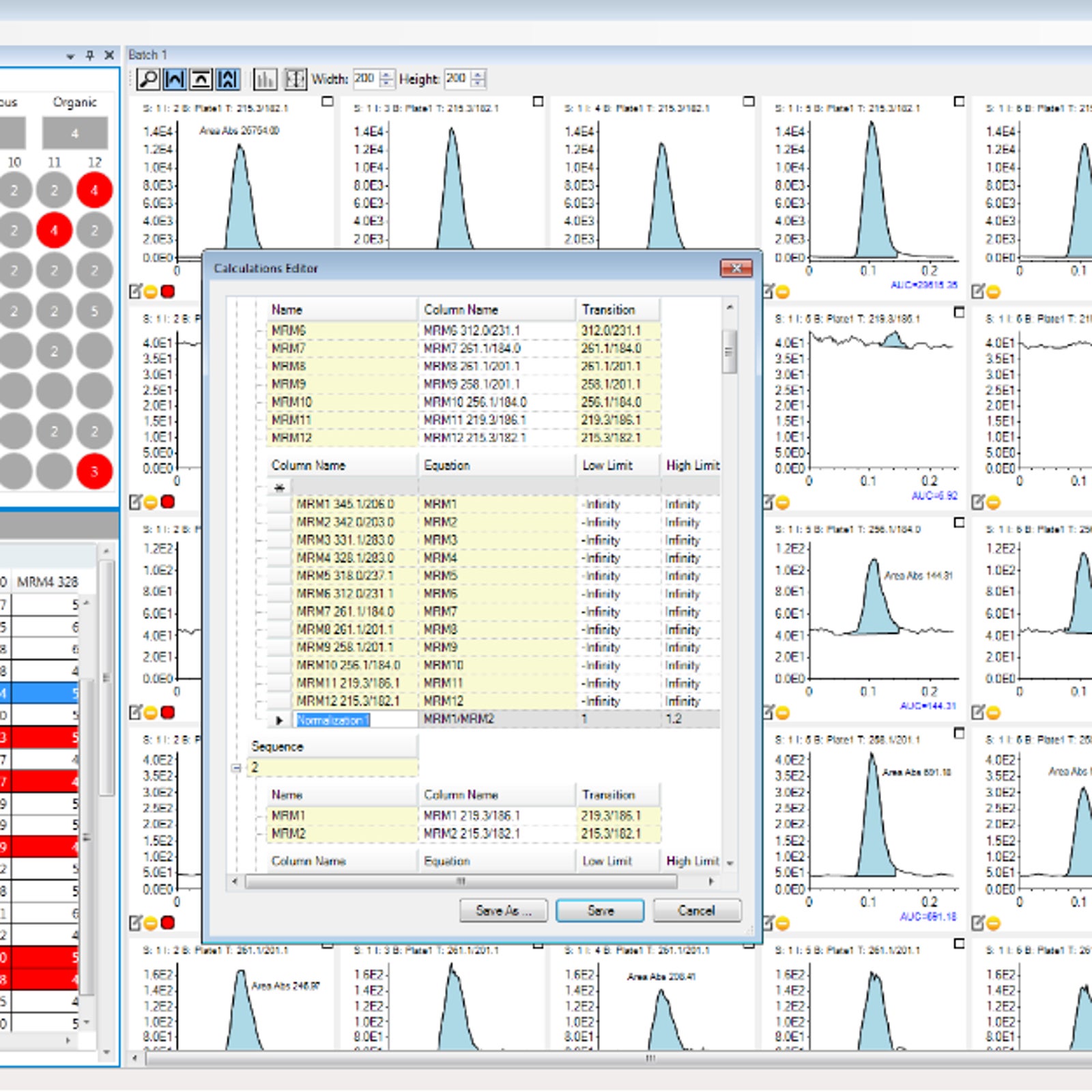The height and width of the screenshot is (1092, 1092).
Task: Tick the corner box of the 258.1/201.1 AUC=691.18 chart
Action: click(959, 733)
